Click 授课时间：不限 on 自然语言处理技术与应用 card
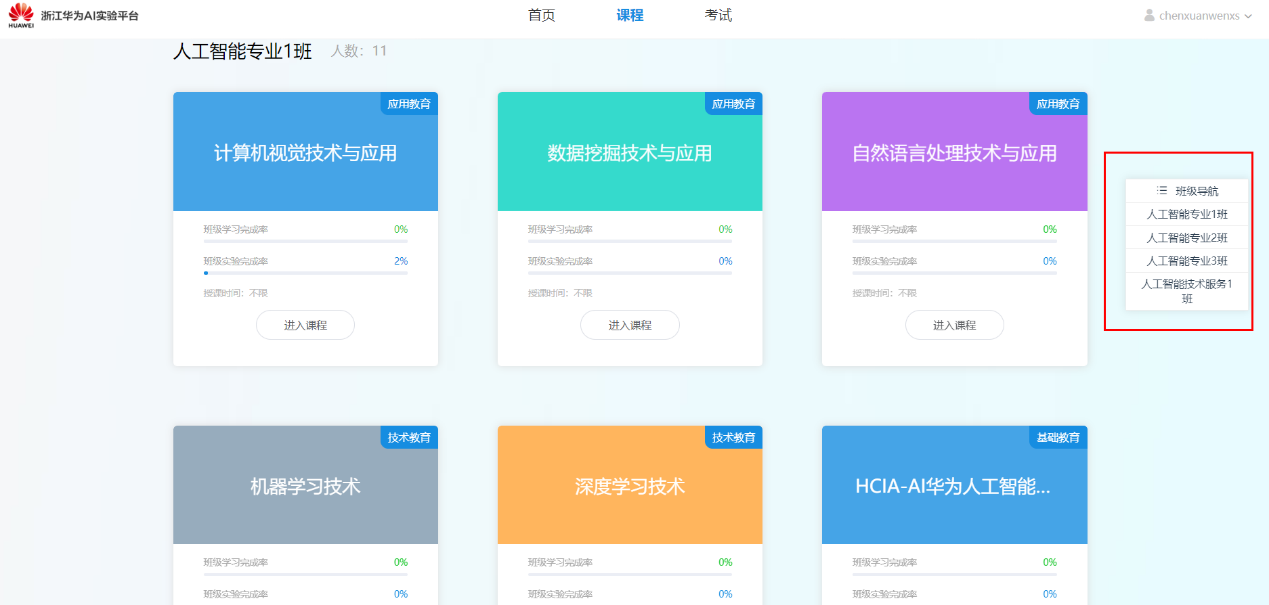The image size is (1269, 605). pyautogui.click(x=884, y=293)
